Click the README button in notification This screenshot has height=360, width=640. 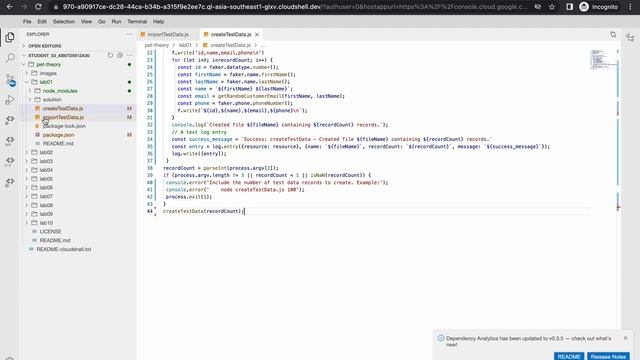pos(569,356)
